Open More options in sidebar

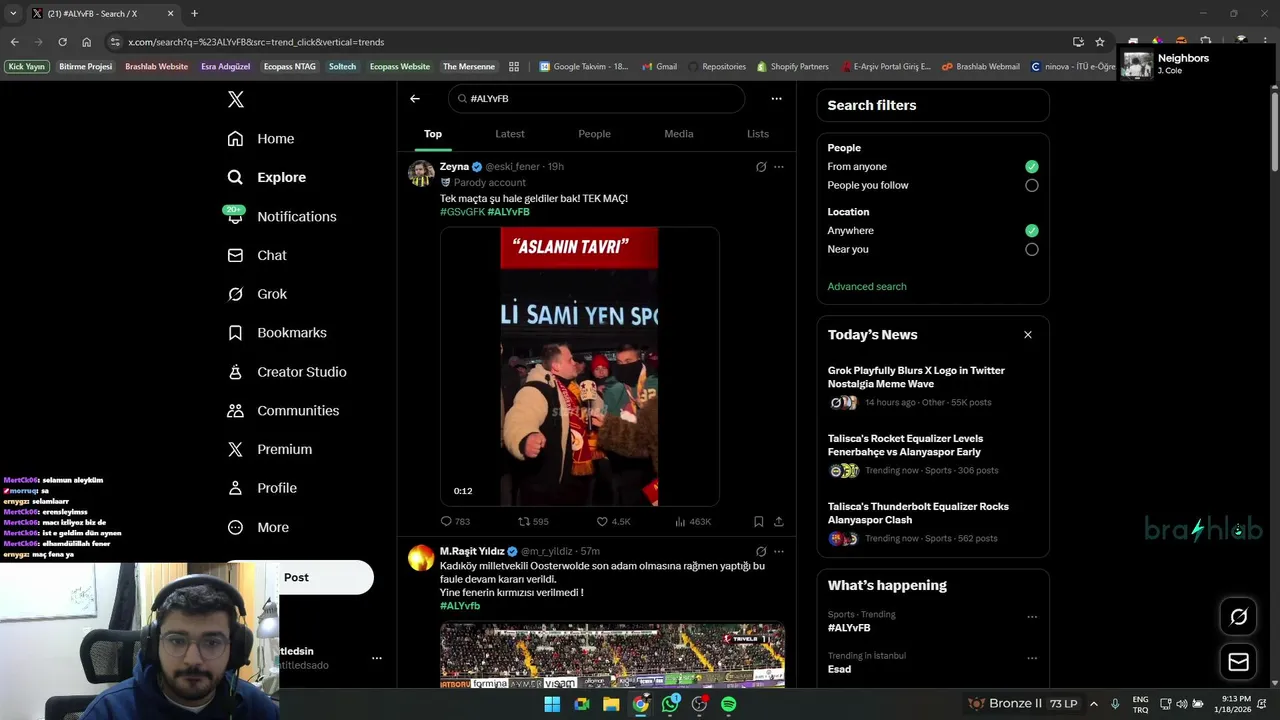258,527
